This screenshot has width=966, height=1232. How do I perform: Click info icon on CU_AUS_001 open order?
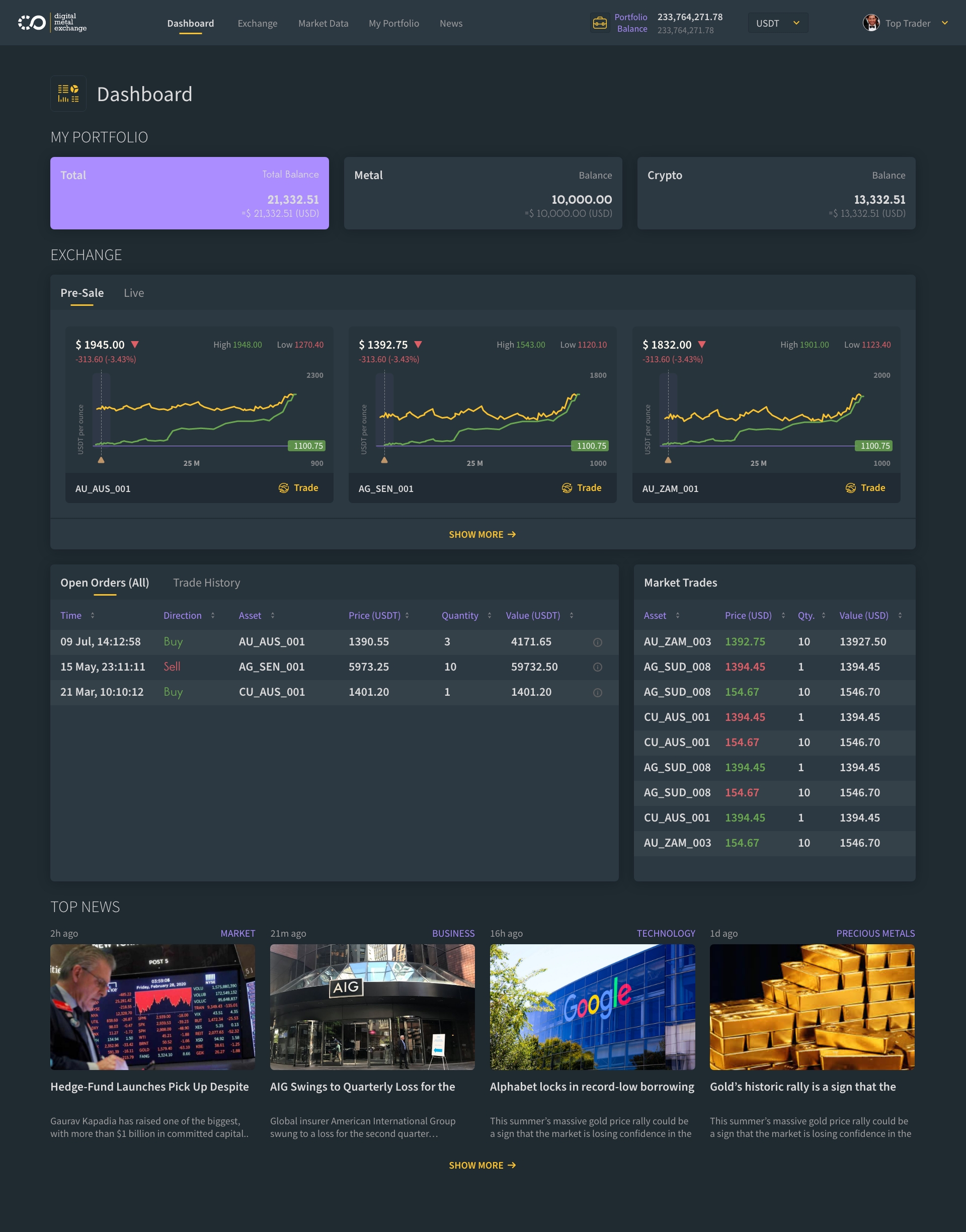[x=597, y=693]
